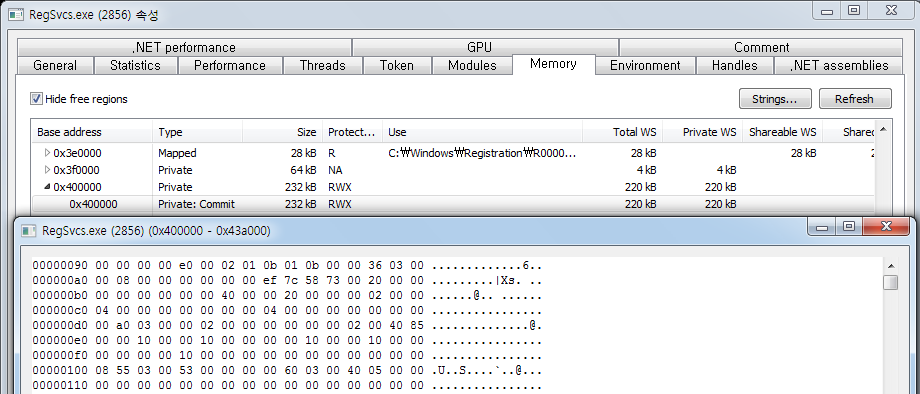Click the Strings... button
Image resolution: width=920 pixels, height=394 pixels.
click(774, 99)
